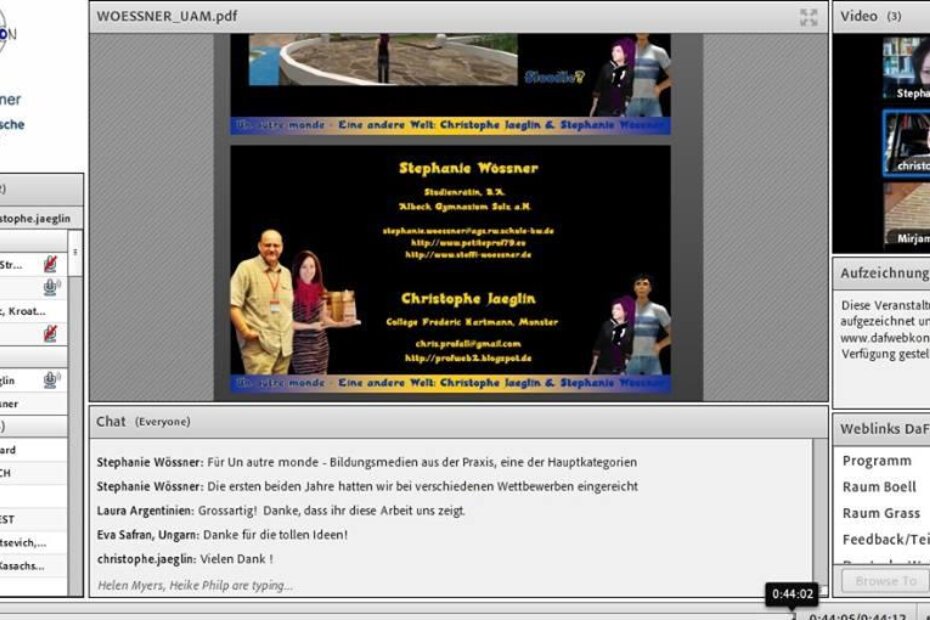Click the fullscreen icon in the WOESSNER_UAM.pdf panel
Viewport: 930px width, 620px height.
pos(808,17)
